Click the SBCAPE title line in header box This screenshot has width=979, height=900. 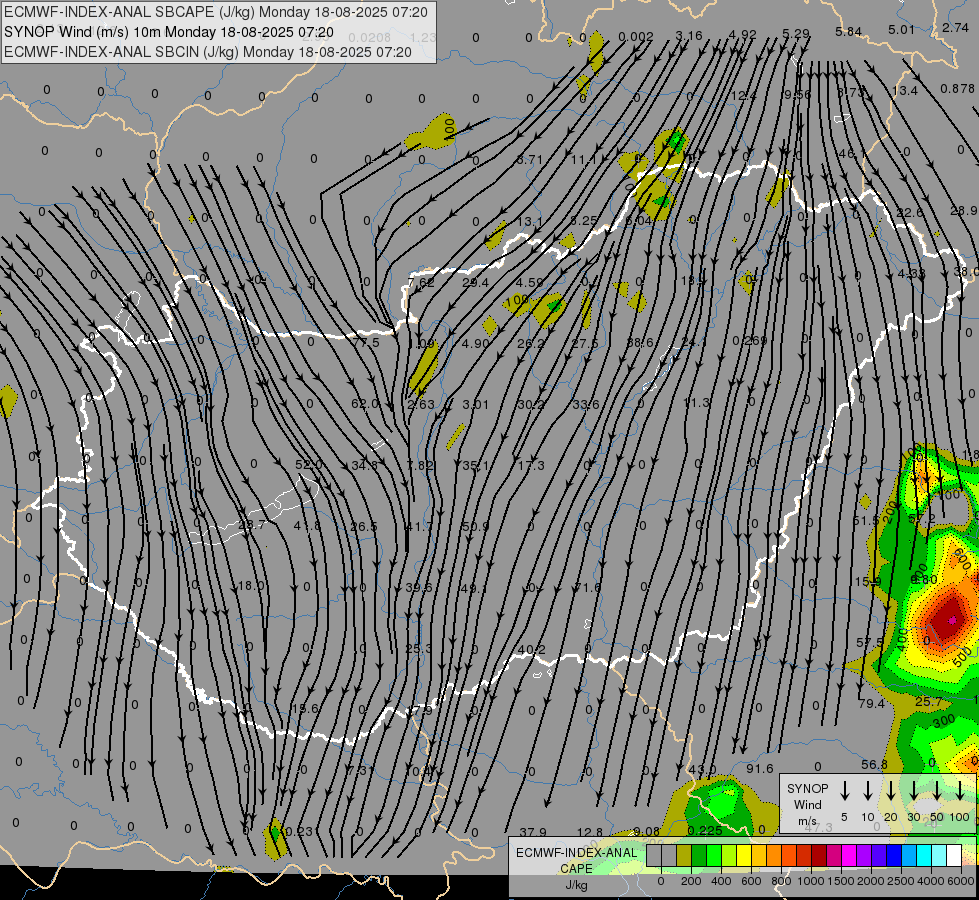tap(216, 12)
